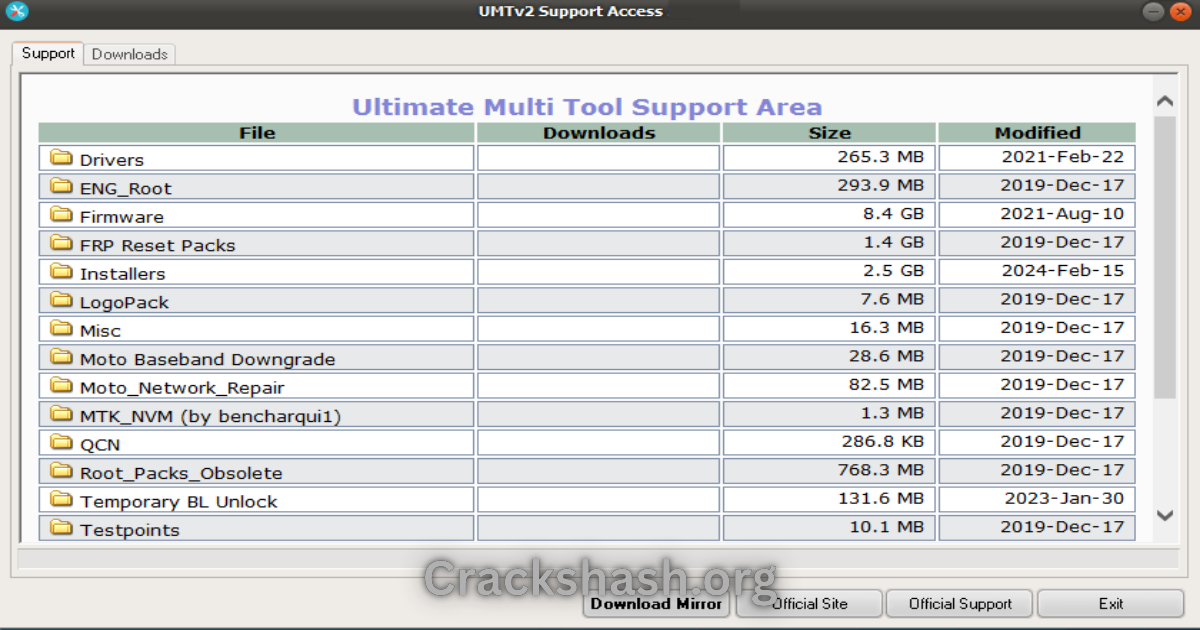Viewport: 1200px width, 630px height.
Task: Click the 131.6 MB size cell
Action: pos(830,499)
